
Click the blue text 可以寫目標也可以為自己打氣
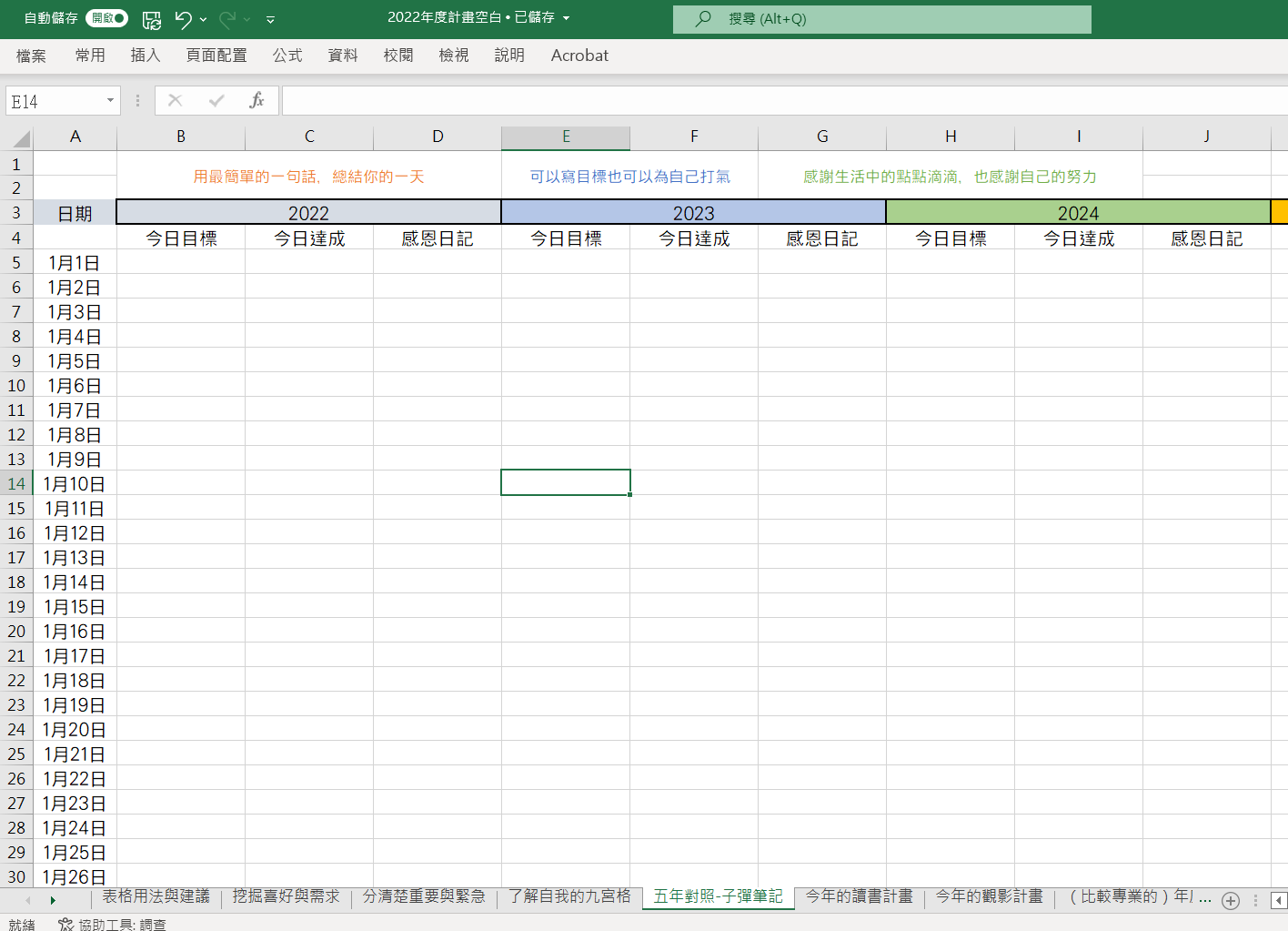pyautogui.click(x=629, y=177)
